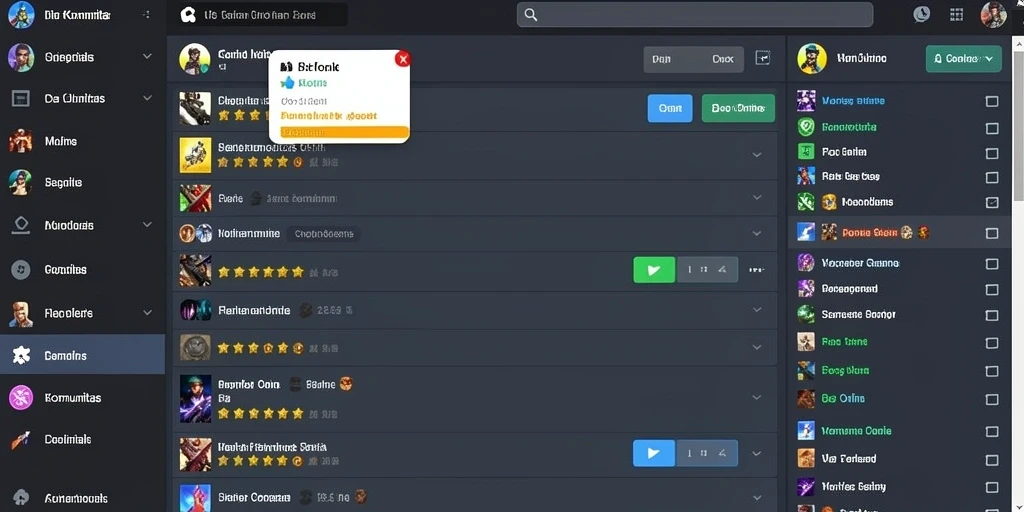Tick the checkbox for Boceoponad

991,289
